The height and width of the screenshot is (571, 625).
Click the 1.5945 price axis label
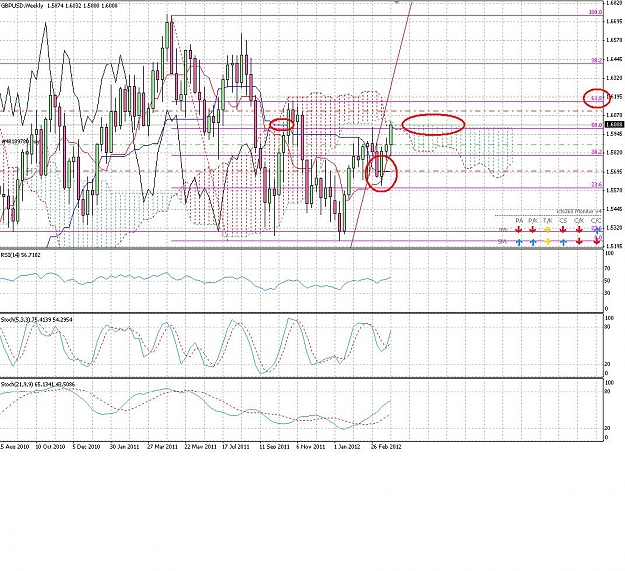pos(614,134)
